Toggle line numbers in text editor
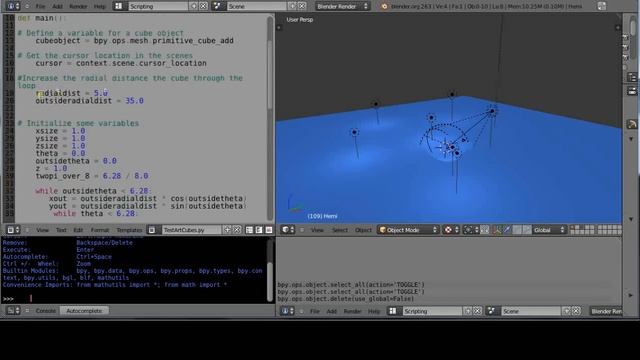Screen dimensions: 640x360 click(249, 230)
